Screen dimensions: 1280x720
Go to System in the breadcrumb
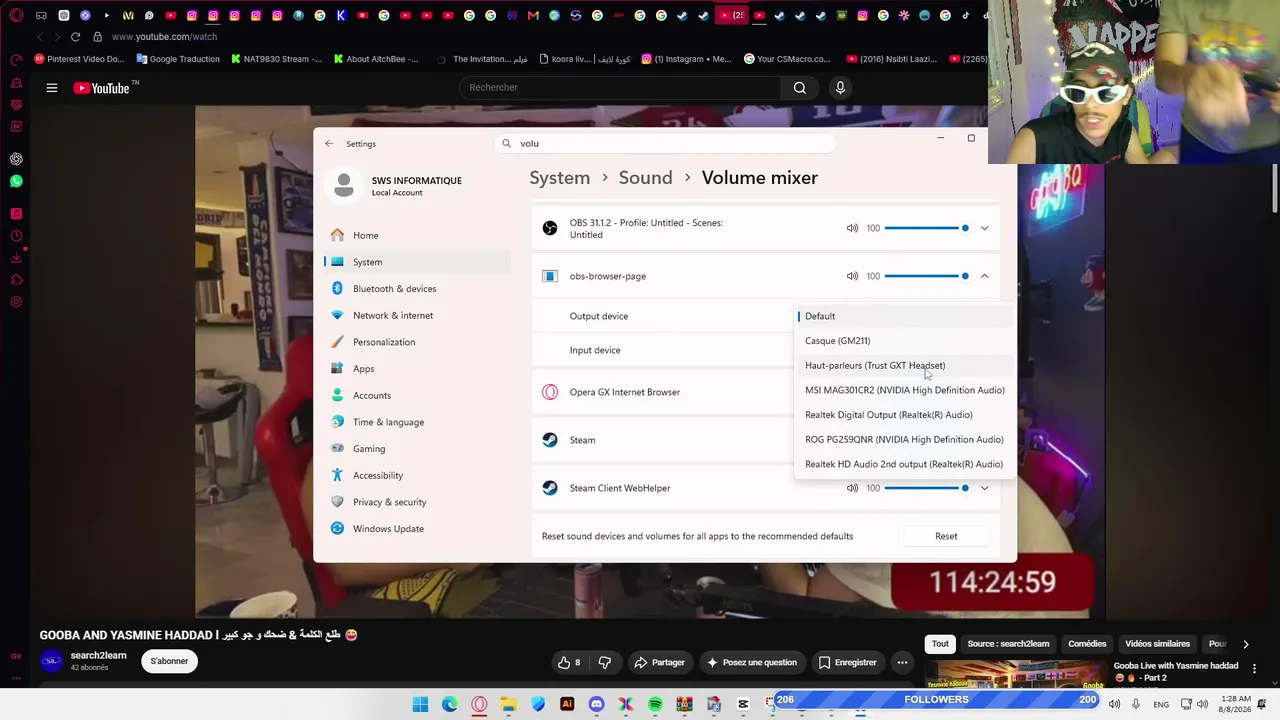click(560, 178)
